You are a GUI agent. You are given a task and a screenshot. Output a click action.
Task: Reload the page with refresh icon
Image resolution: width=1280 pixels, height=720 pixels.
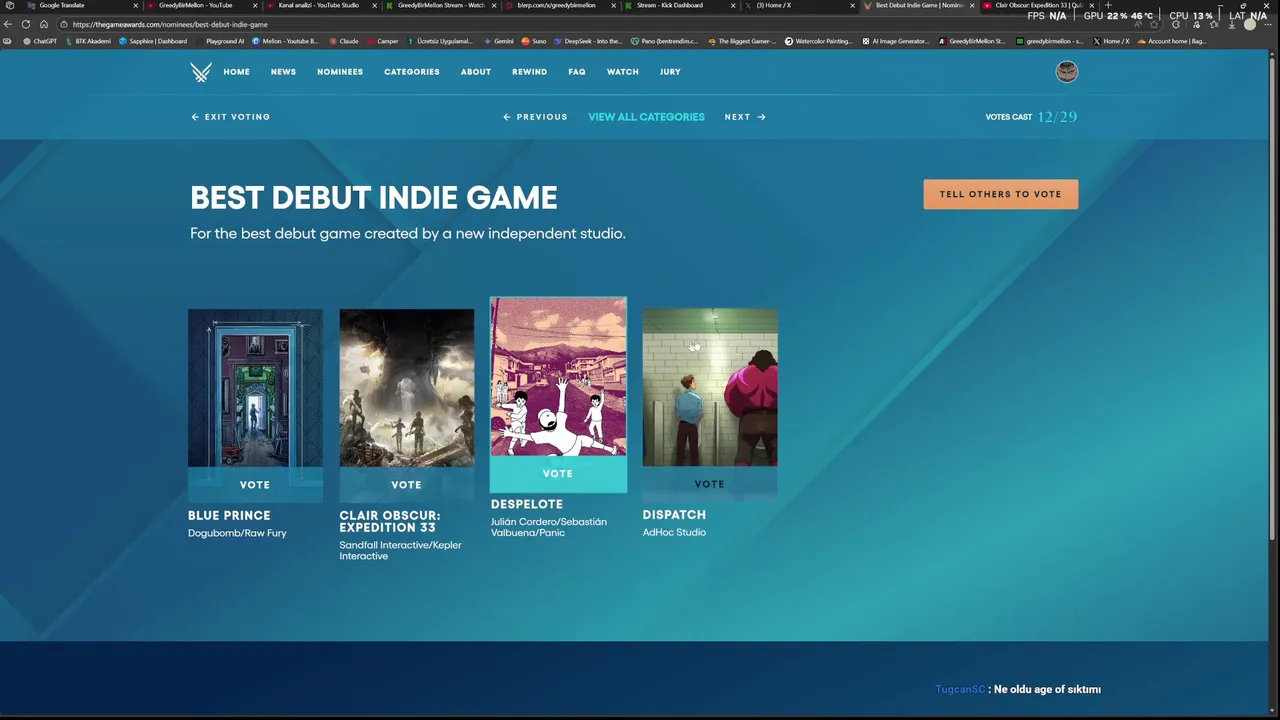pos(26,24)
